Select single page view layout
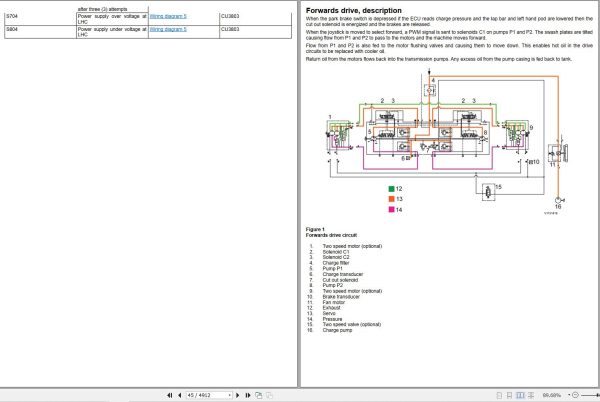Screen dimensions: 600x402 (499, 395)
